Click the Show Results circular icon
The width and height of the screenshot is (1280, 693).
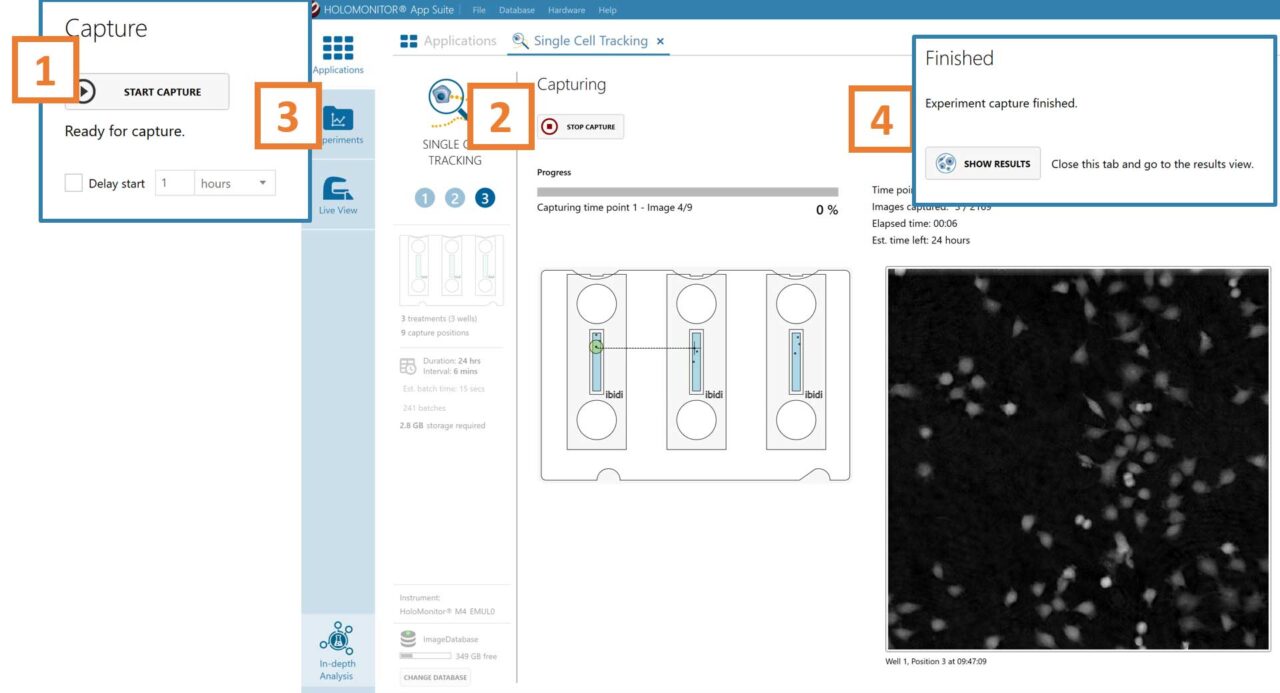945,163
